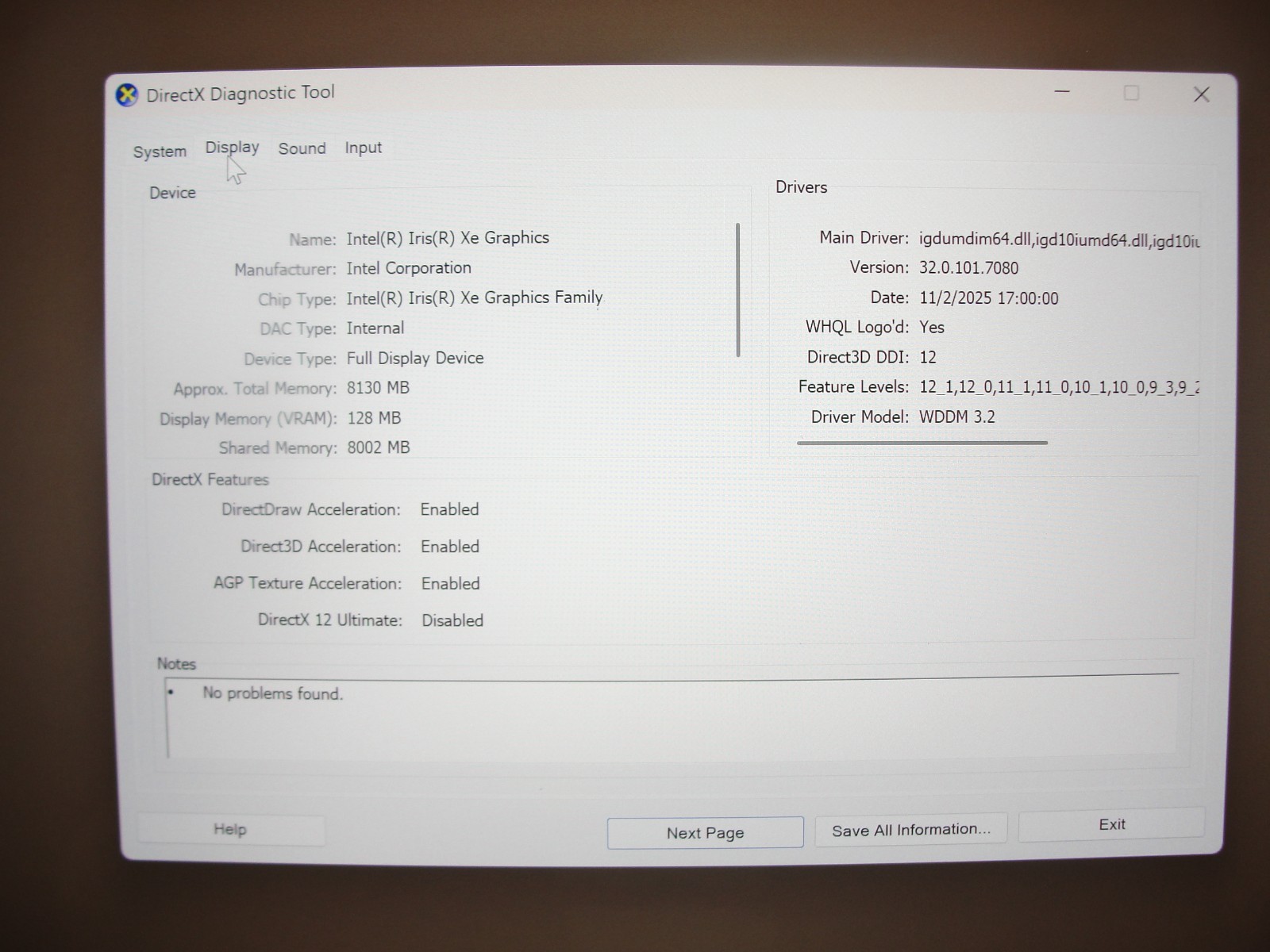The width and height of the screenshot is (1270, 952).
Task: Click DAC Type value Internal
Action: tap(375, 328)
